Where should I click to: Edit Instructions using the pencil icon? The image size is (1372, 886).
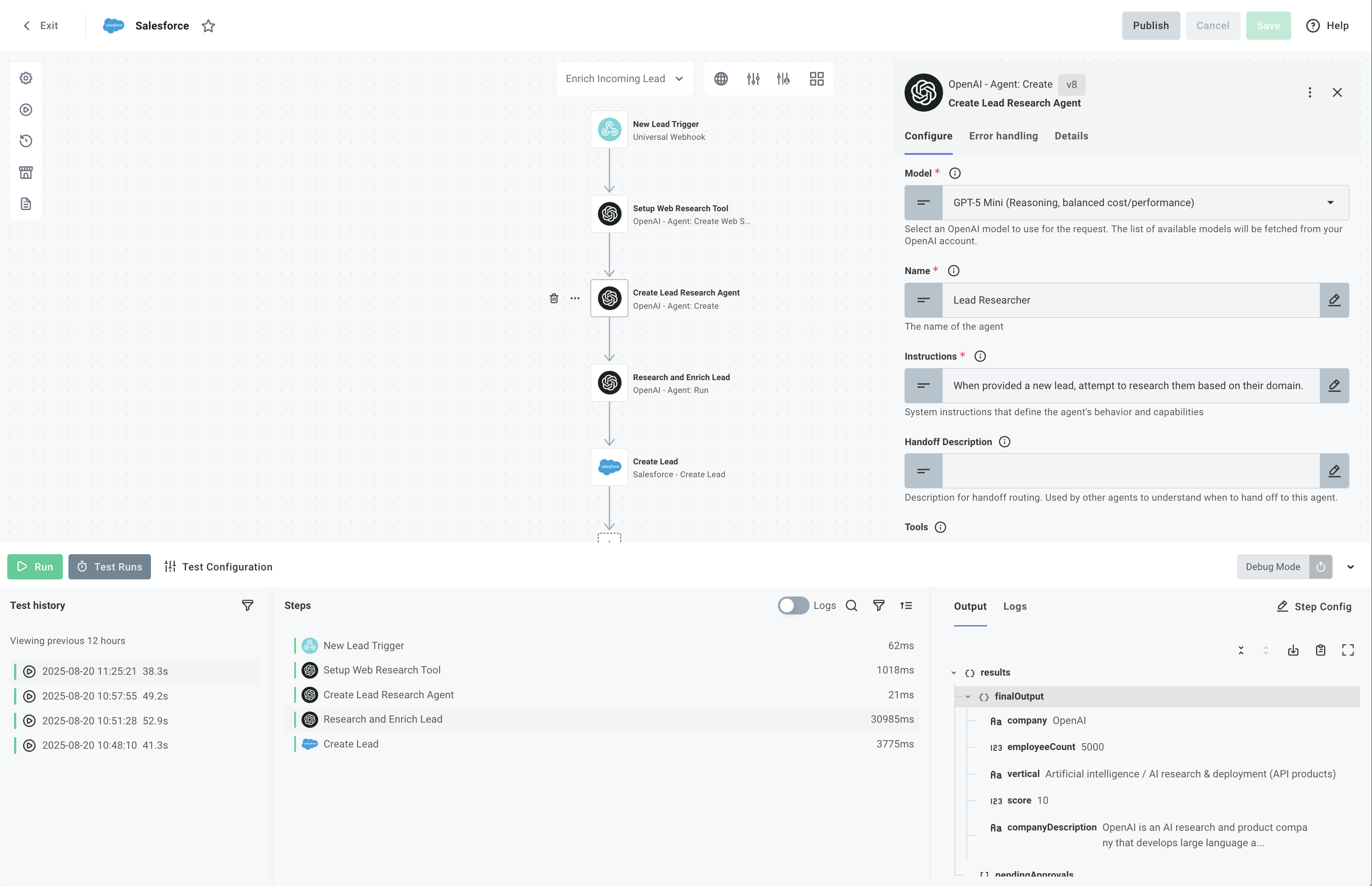[x=1335, y=385]
